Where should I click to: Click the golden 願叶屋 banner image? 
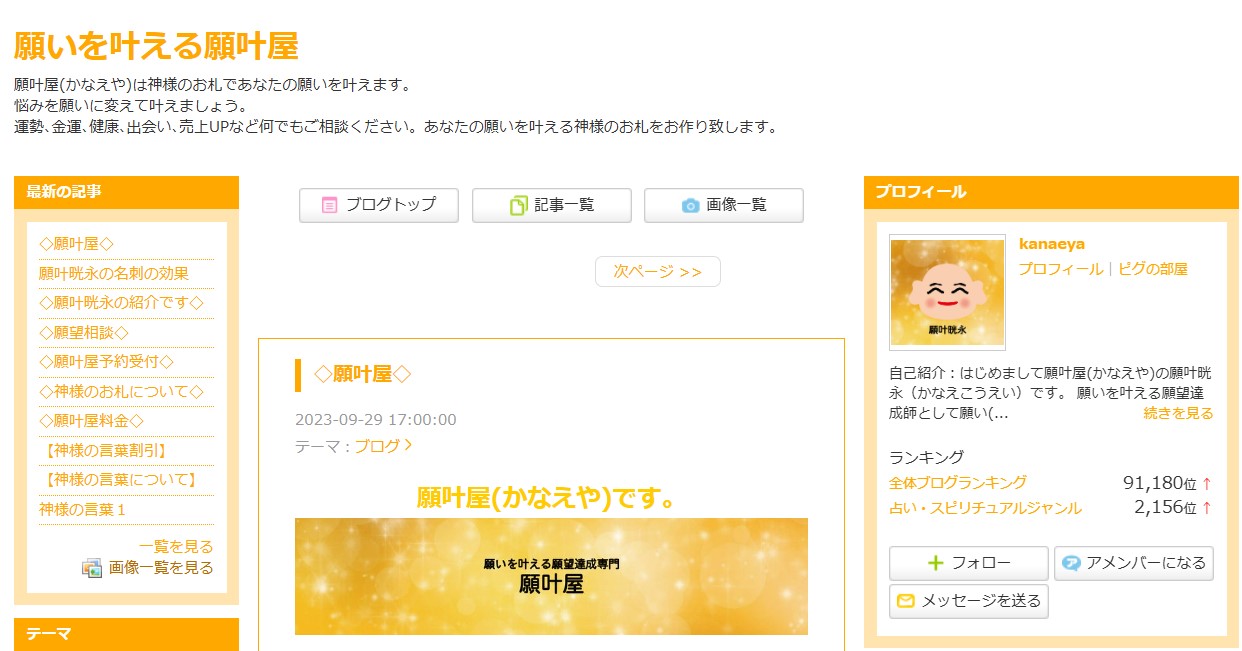pos(551,576)
